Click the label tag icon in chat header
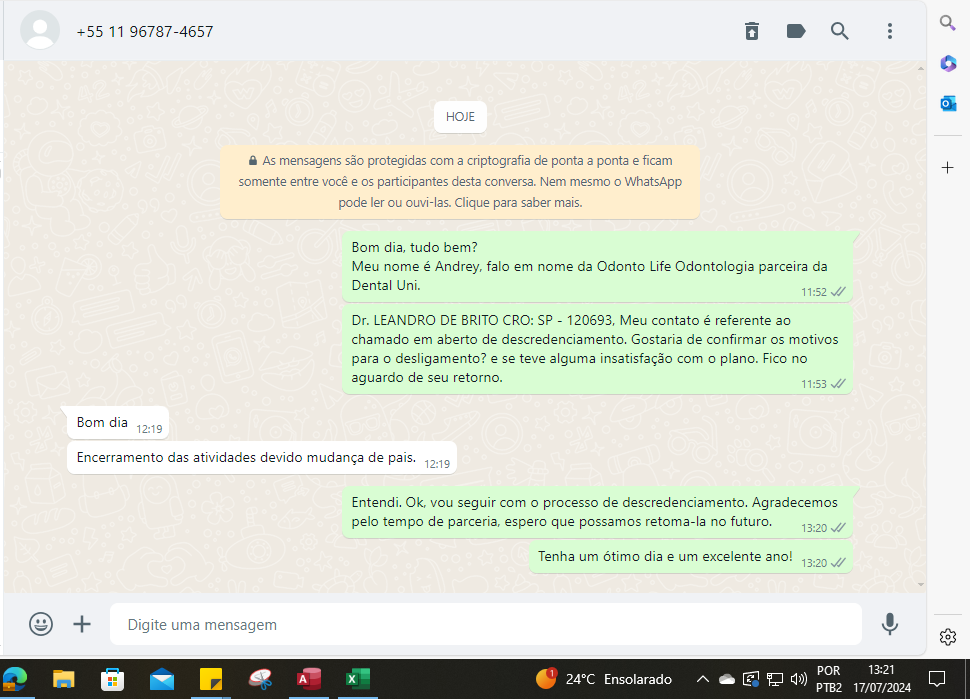Screen dimensions: 970x699 796,31
